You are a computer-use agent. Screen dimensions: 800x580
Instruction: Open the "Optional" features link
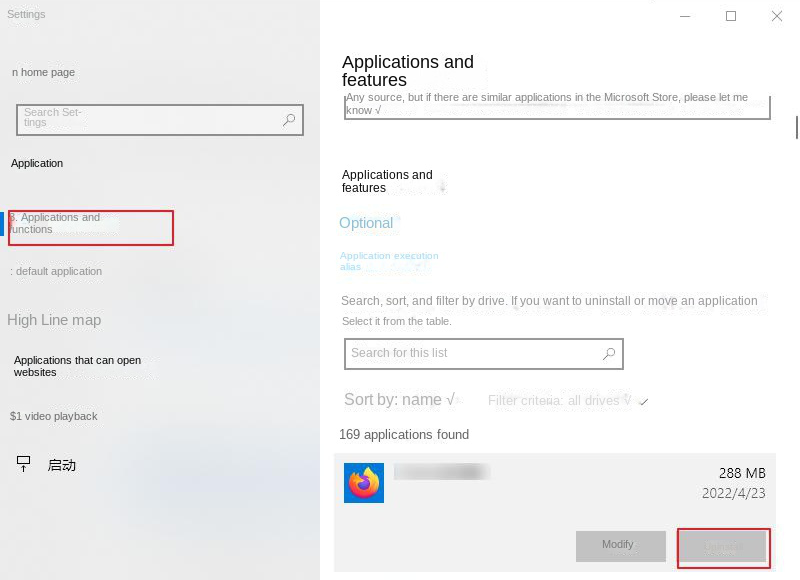pos(366,222)
